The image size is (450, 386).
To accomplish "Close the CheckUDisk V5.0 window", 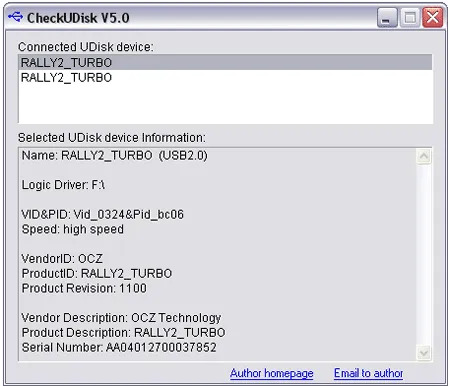I will point(432,17).
